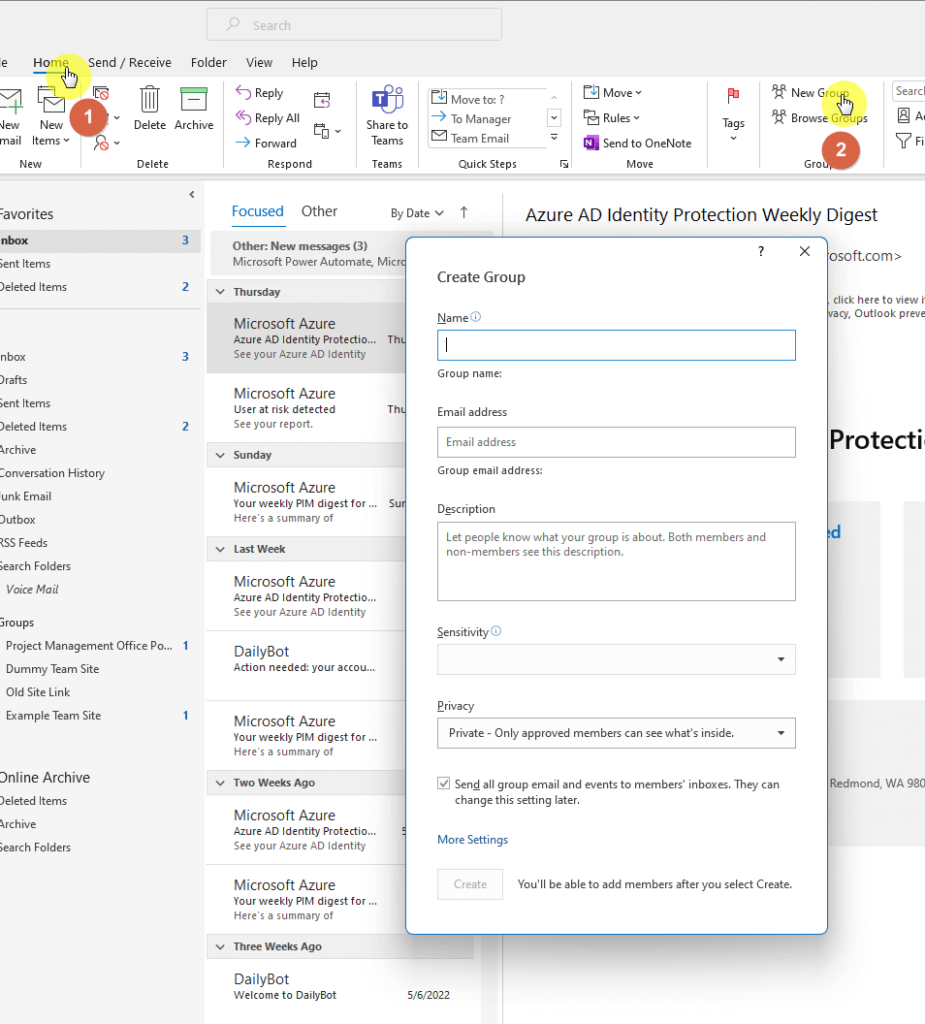The image size is (925, 1024).
Task: Open the Quick Steps dialog launcher
Action: 564,164
